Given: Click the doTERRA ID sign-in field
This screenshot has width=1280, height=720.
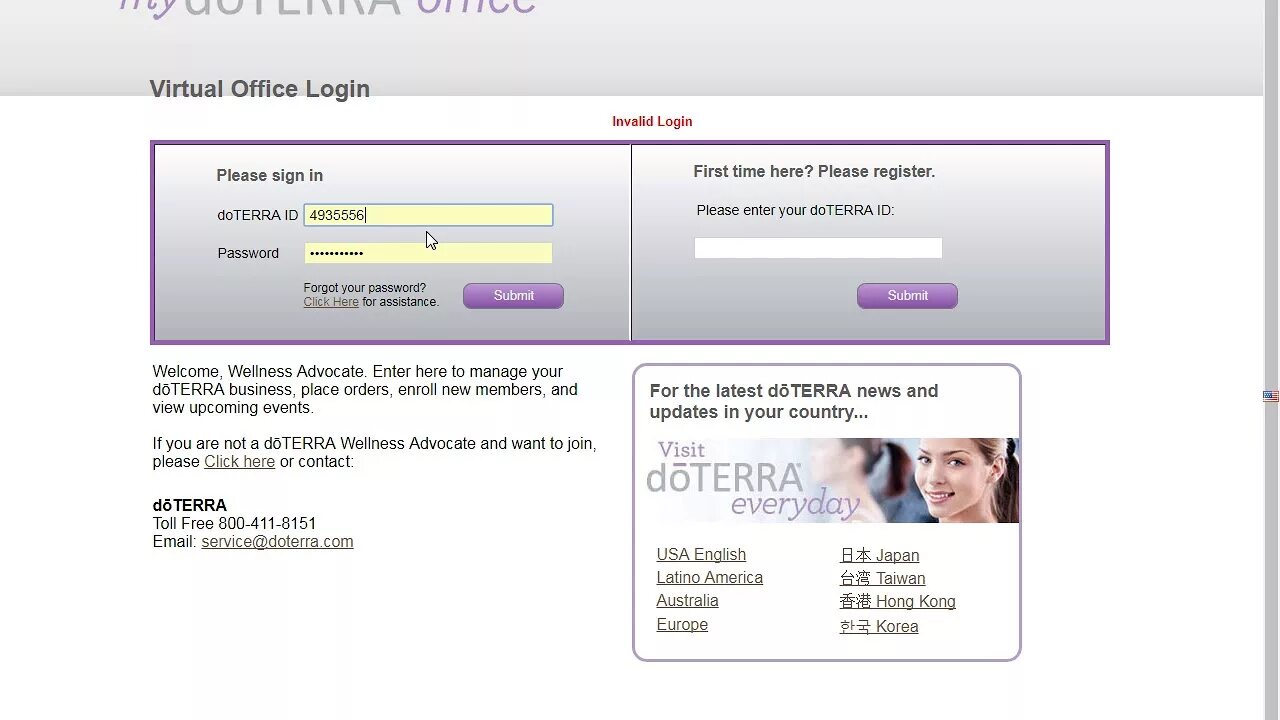Looking at the screenshot, I should (428, 215).
